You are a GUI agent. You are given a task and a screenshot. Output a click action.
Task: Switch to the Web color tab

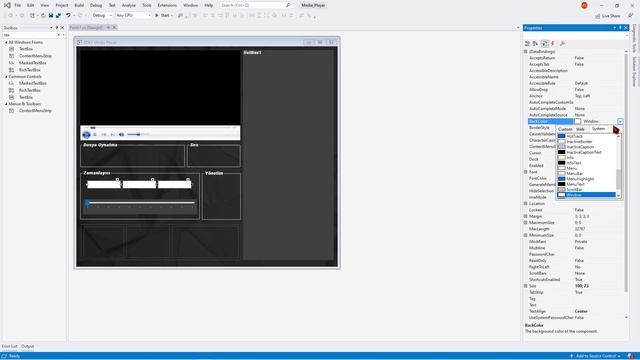580,129
